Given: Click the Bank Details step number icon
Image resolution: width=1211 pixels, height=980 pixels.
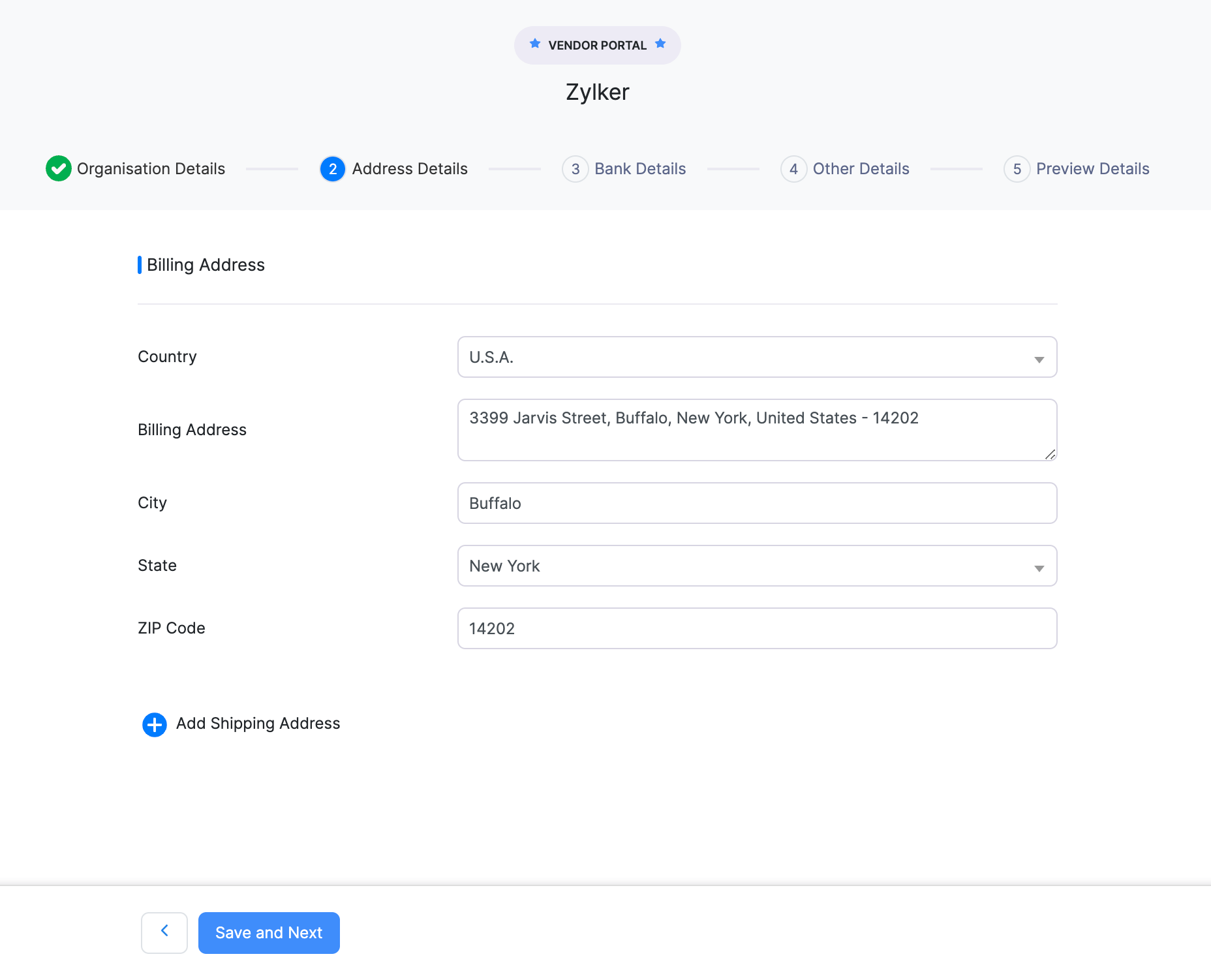Looking at the screenshot, I should (575, 168).
